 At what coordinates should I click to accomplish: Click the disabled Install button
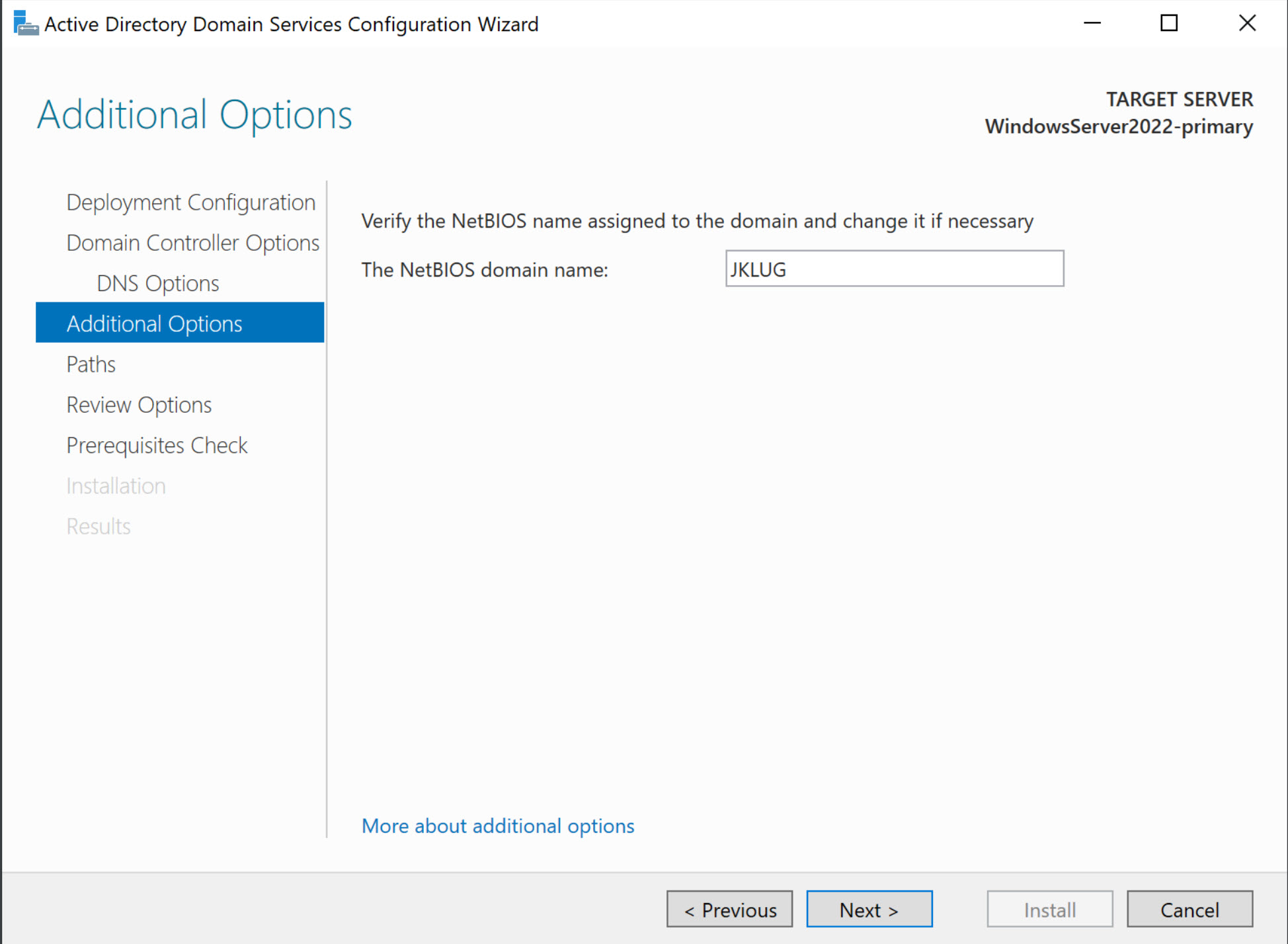pos(1049,909)
